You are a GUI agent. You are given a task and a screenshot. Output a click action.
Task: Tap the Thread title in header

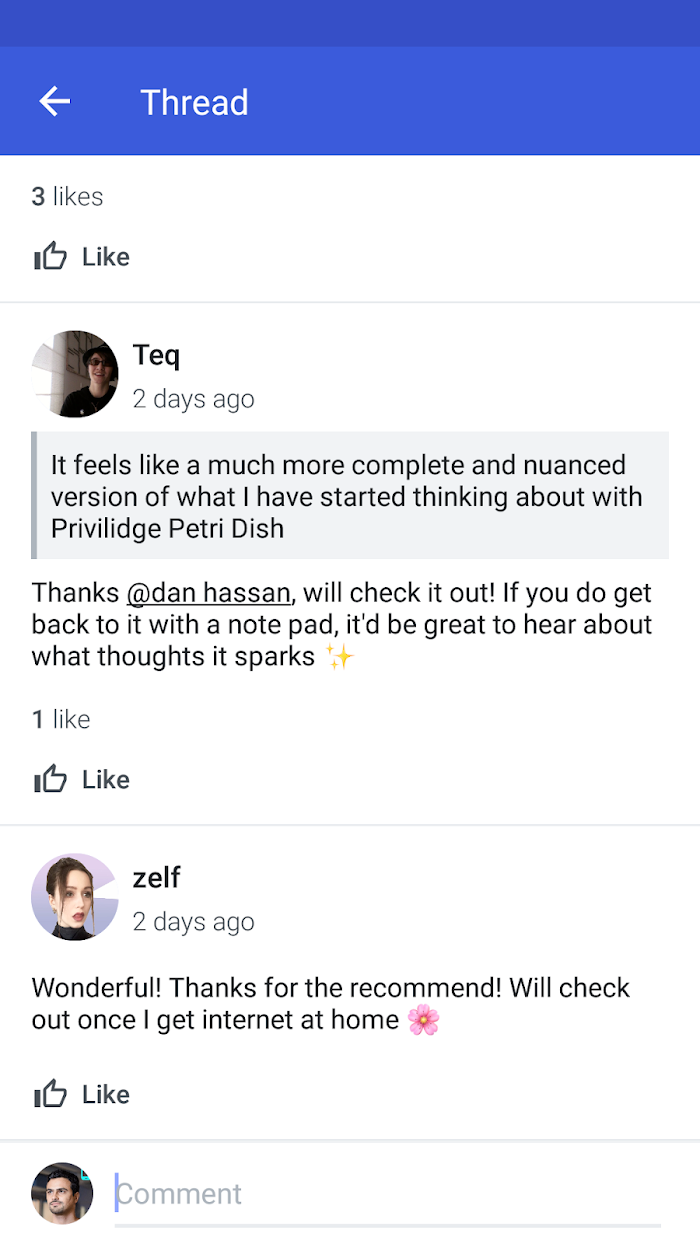(x=194, y=102)
